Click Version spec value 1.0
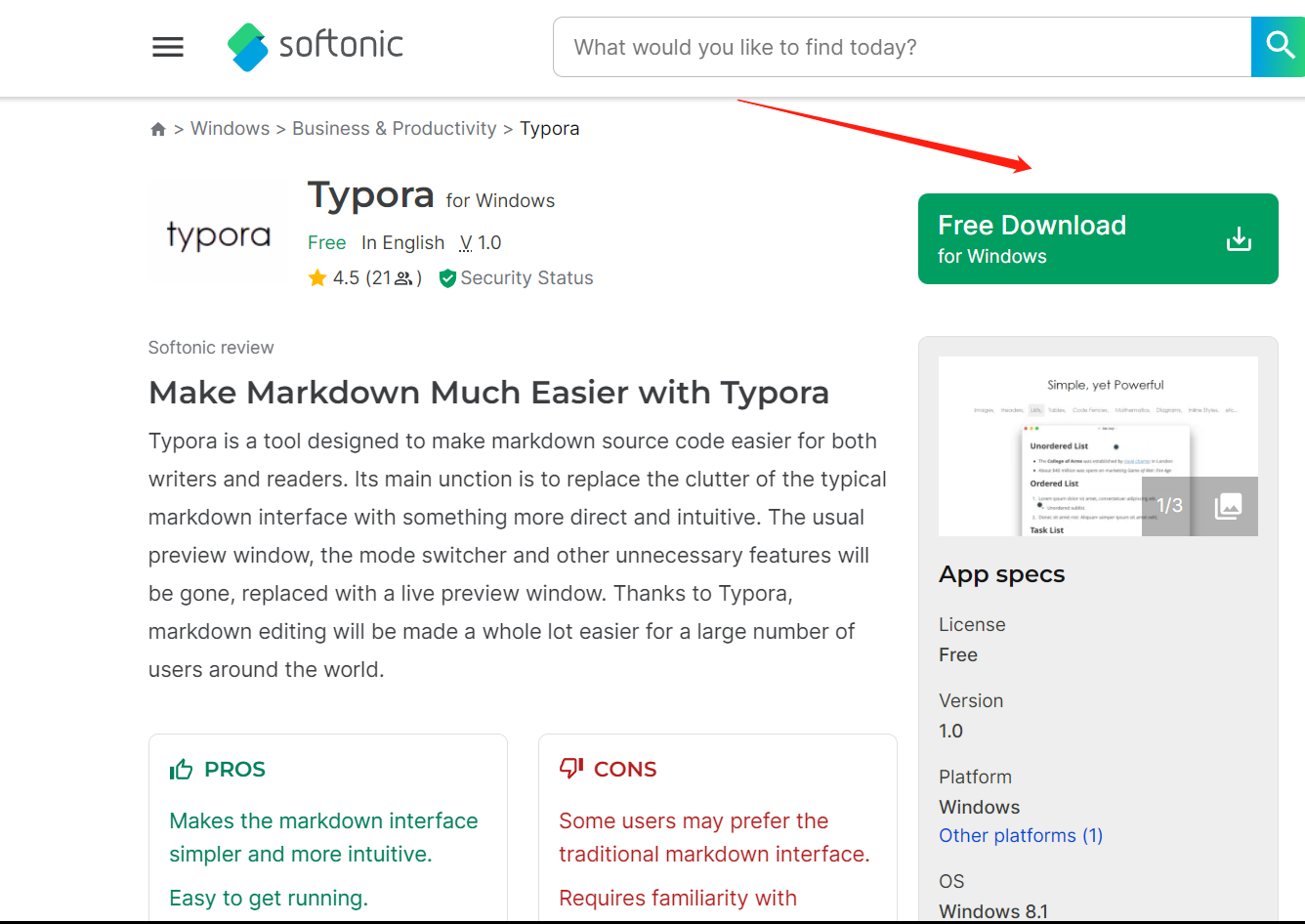1305x924 pixels. point(950,731)
